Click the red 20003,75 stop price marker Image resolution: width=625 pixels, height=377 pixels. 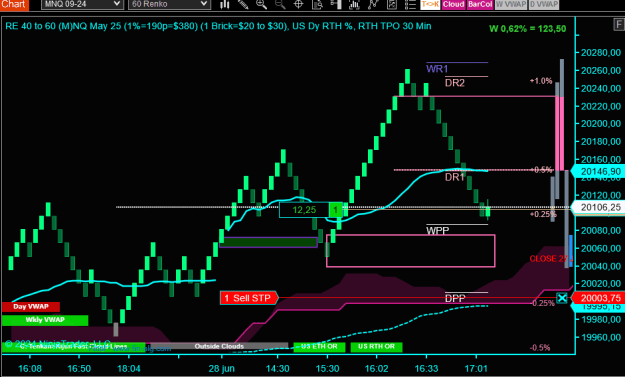pos(598,298)
